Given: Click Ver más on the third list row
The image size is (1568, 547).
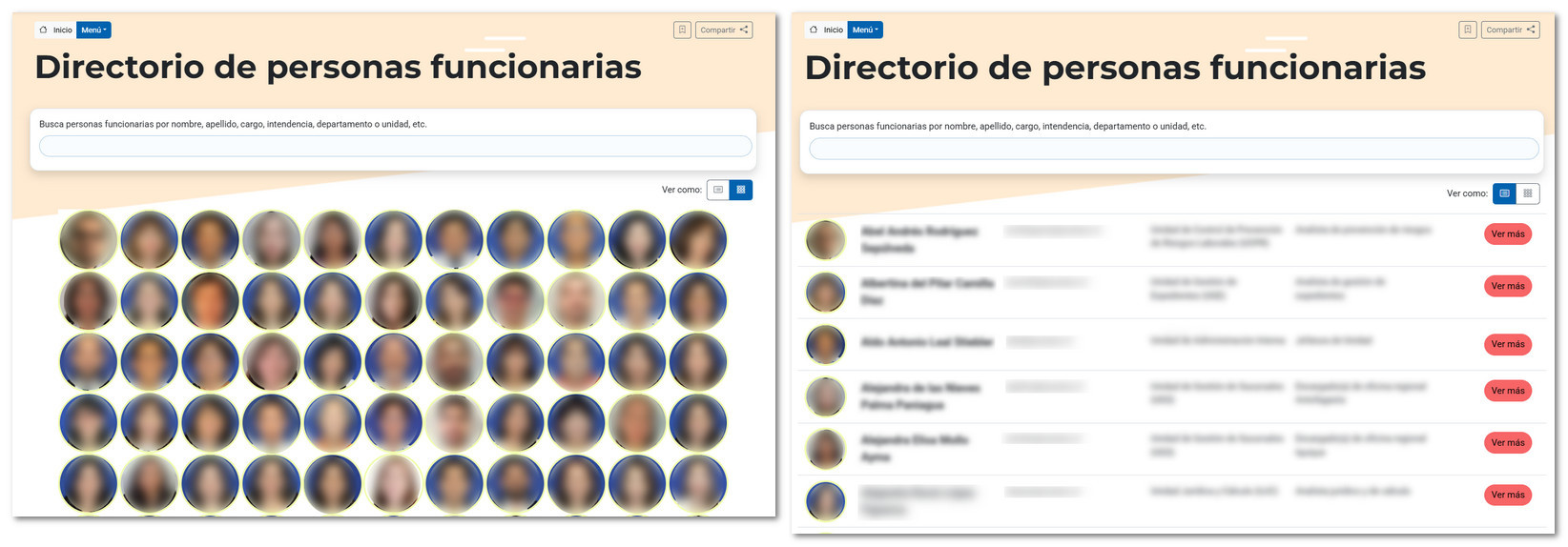Looking at the screenshot, I should click(x=1507, y=344).
